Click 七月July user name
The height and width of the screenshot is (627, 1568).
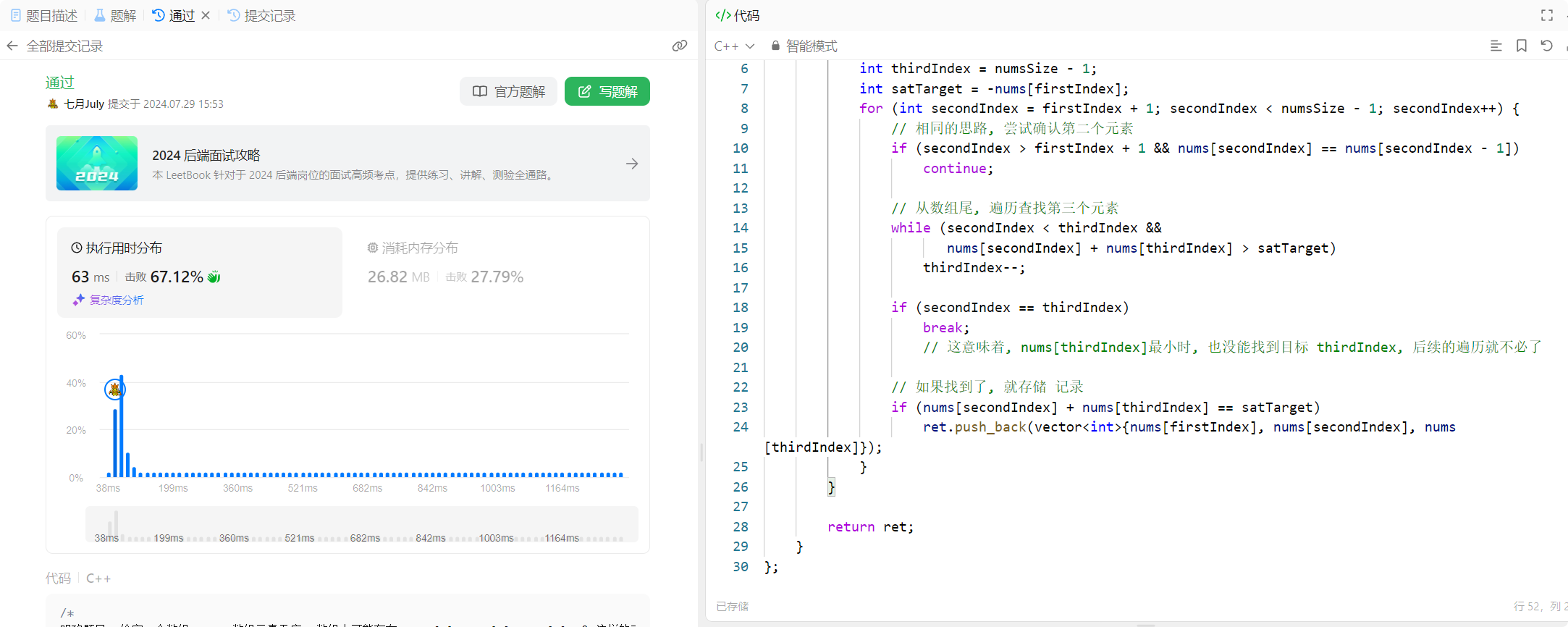point(84,104)
